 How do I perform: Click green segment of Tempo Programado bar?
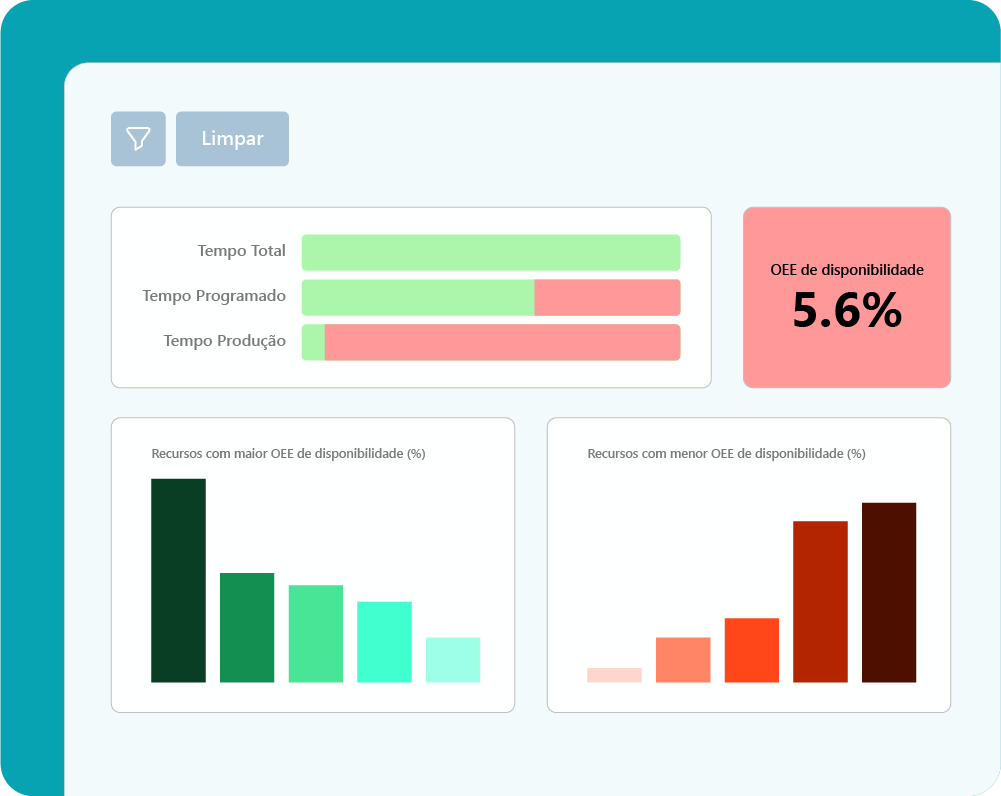pyautogui.click(x=418, y=297)
